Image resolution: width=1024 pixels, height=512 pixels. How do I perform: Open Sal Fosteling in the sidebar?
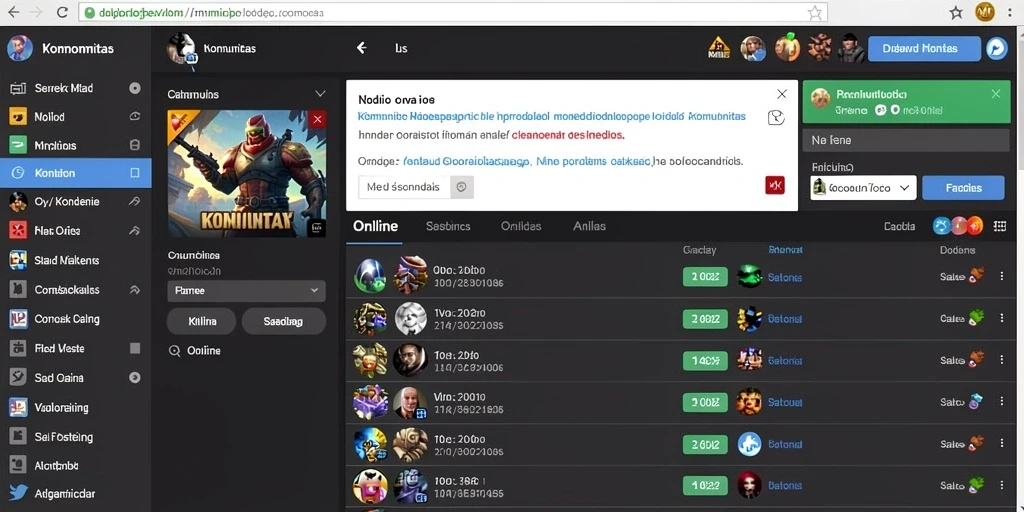[63, 437]
